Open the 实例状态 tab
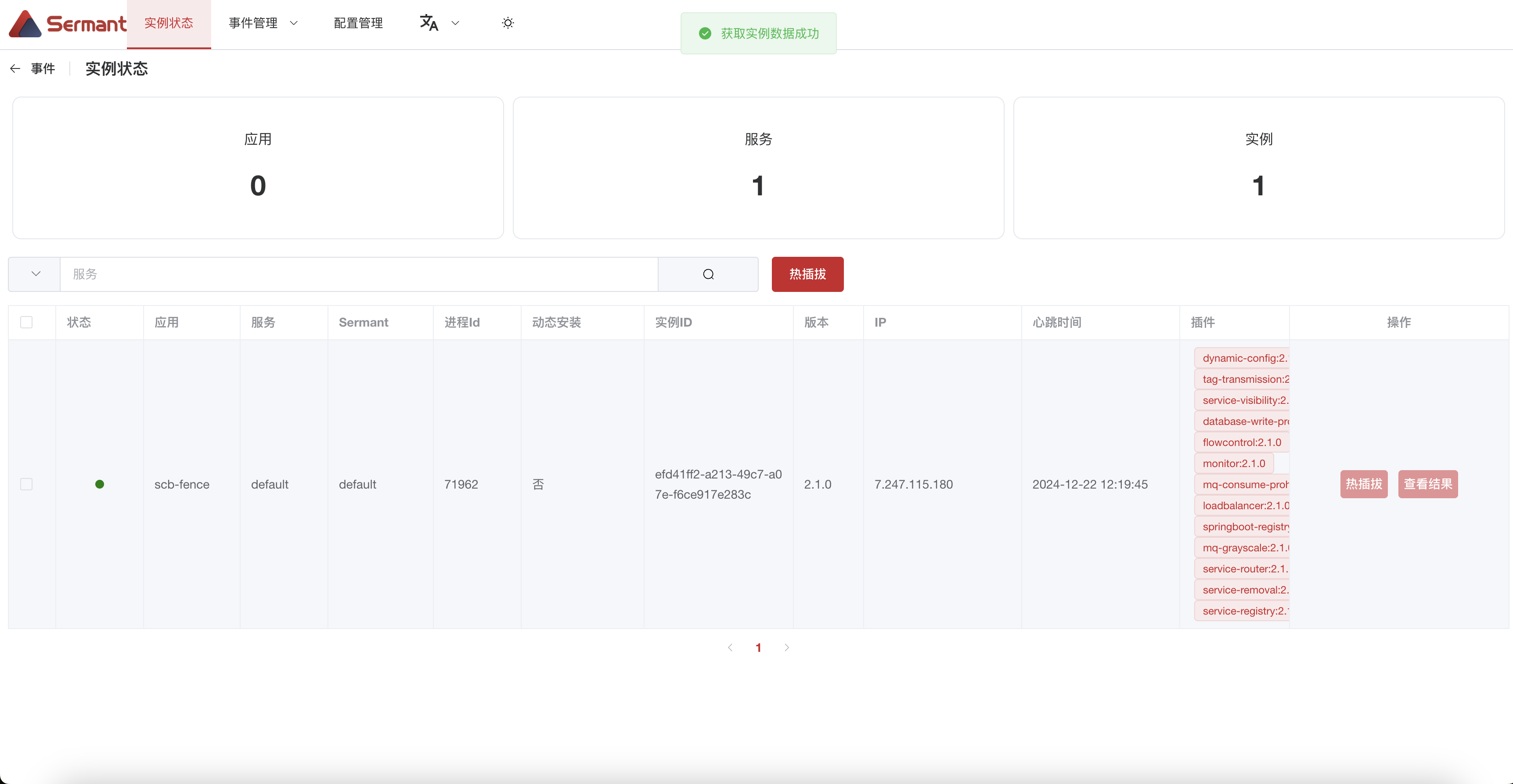This screenshot has height=784, width=1513. coord(169,23)
